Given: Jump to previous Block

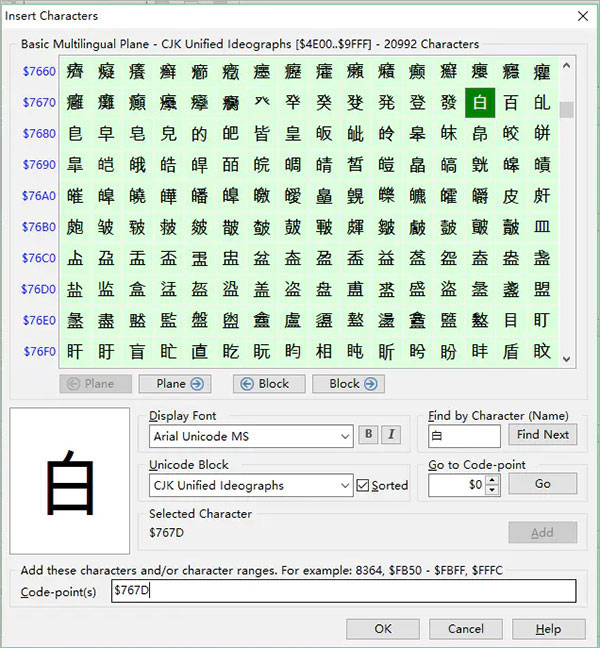Looking at the screenshot, I should 268,384.
